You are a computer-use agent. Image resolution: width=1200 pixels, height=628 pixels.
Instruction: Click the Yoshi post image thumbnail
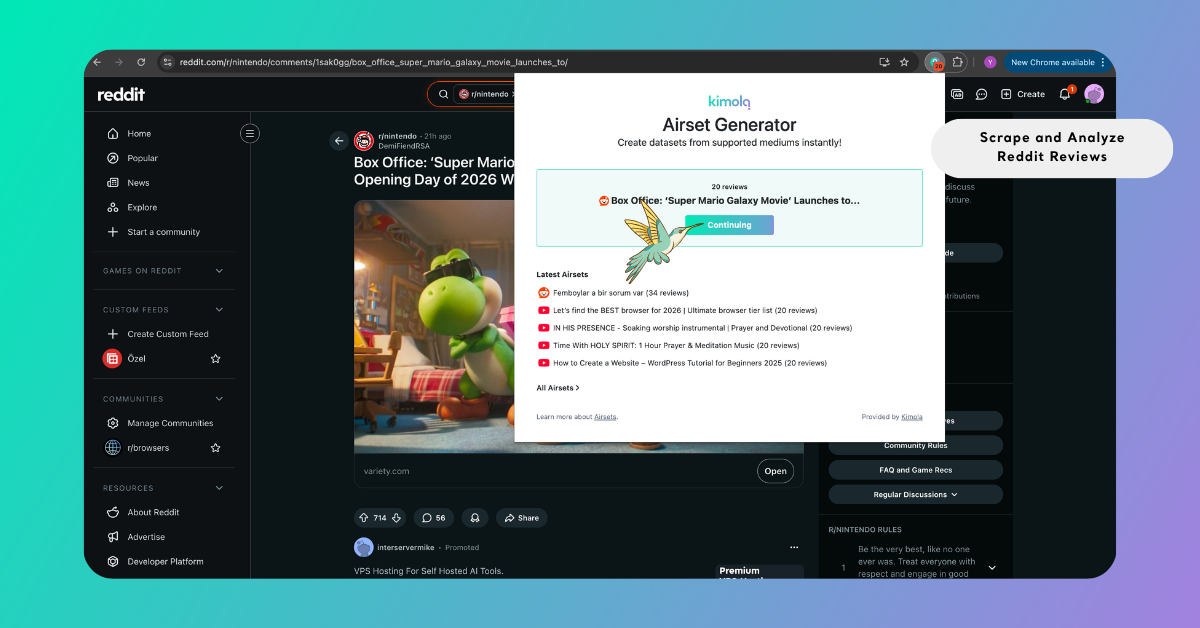point(434,326)
